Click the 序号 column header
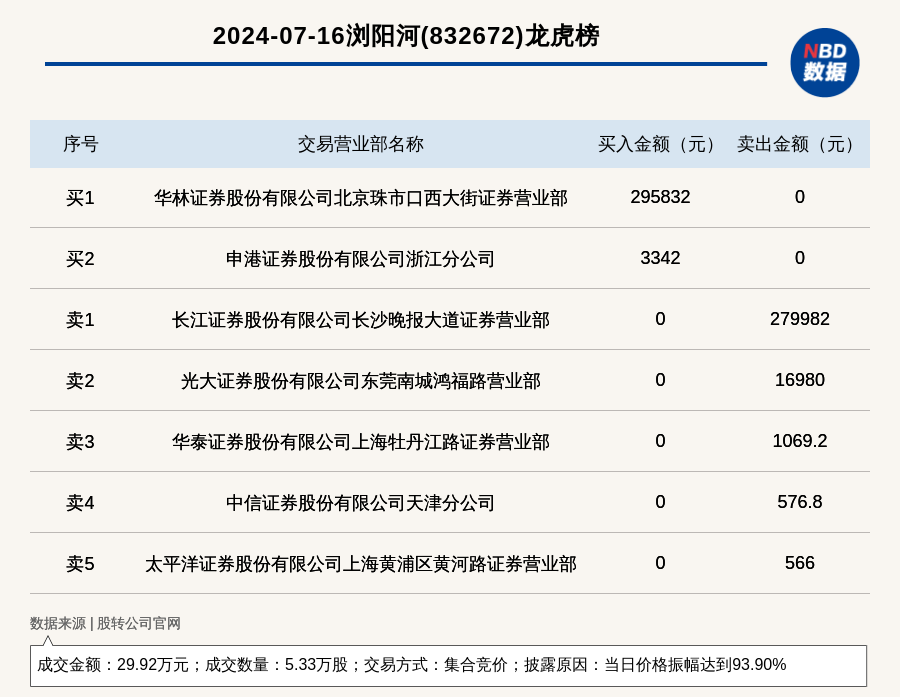Screen dimensions: 900x697 80,144
